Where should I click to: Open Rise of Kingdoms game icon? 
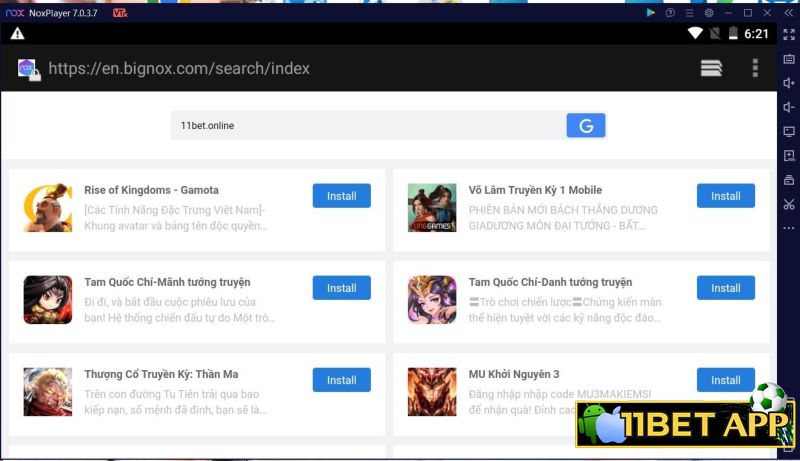click(x=48, y=208)
